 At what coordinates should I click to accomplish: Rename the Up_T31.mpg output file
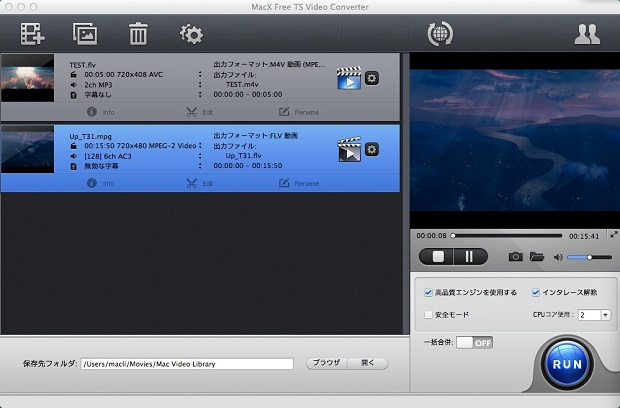[x=299, y=183]
